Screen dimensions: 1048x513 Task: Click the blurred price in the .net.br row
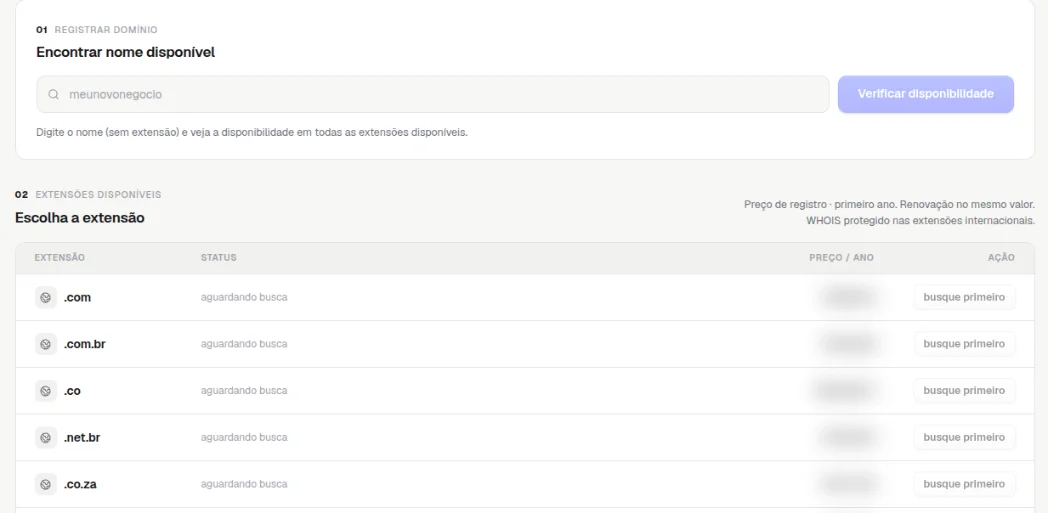(847, 438)
